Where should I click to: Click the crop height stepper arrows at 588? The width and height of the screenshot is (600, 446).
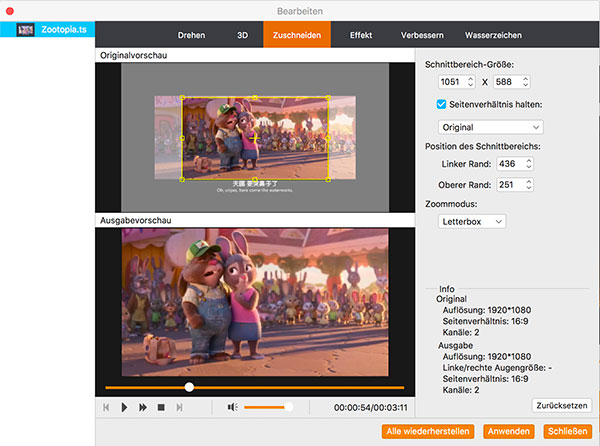(525, 81)
